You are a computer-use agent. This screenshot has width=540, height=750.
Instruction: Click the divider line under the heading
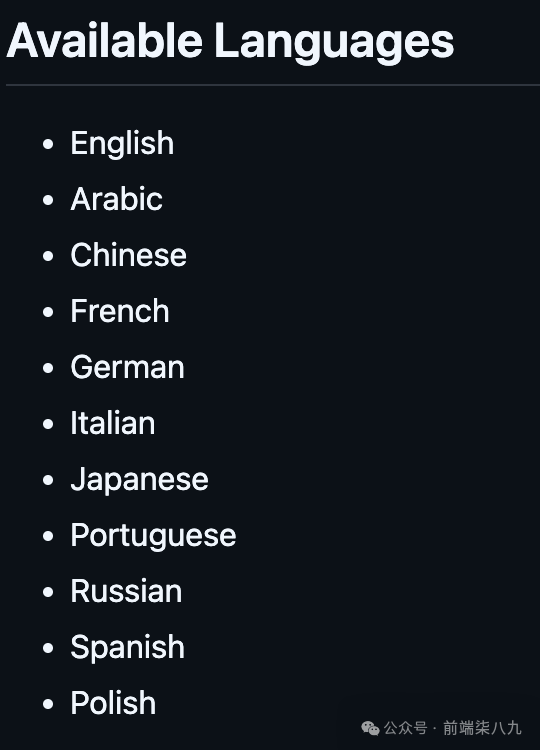click(x=273, y=85)
